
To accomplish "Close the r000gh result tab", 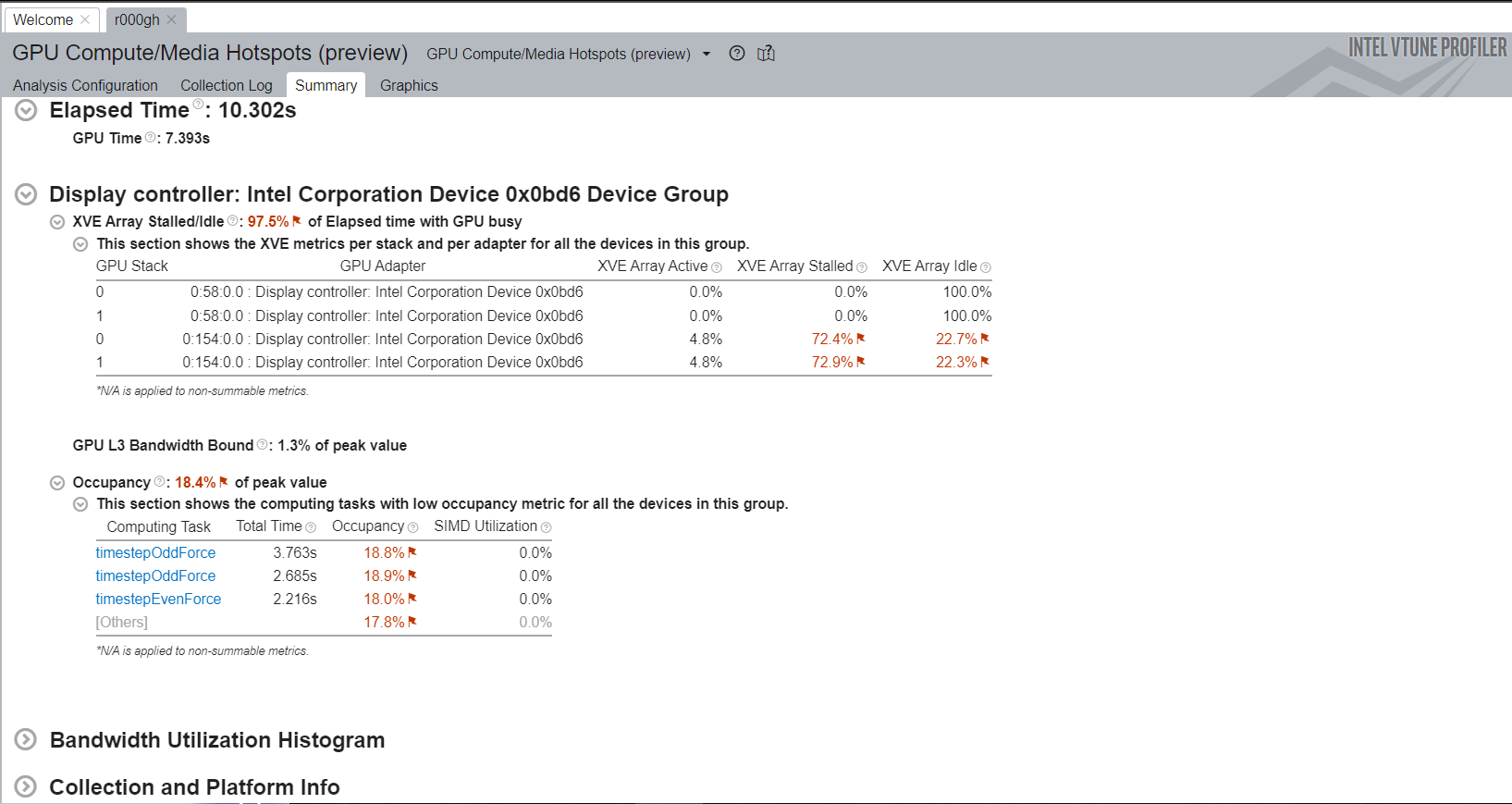I will 171,19.
